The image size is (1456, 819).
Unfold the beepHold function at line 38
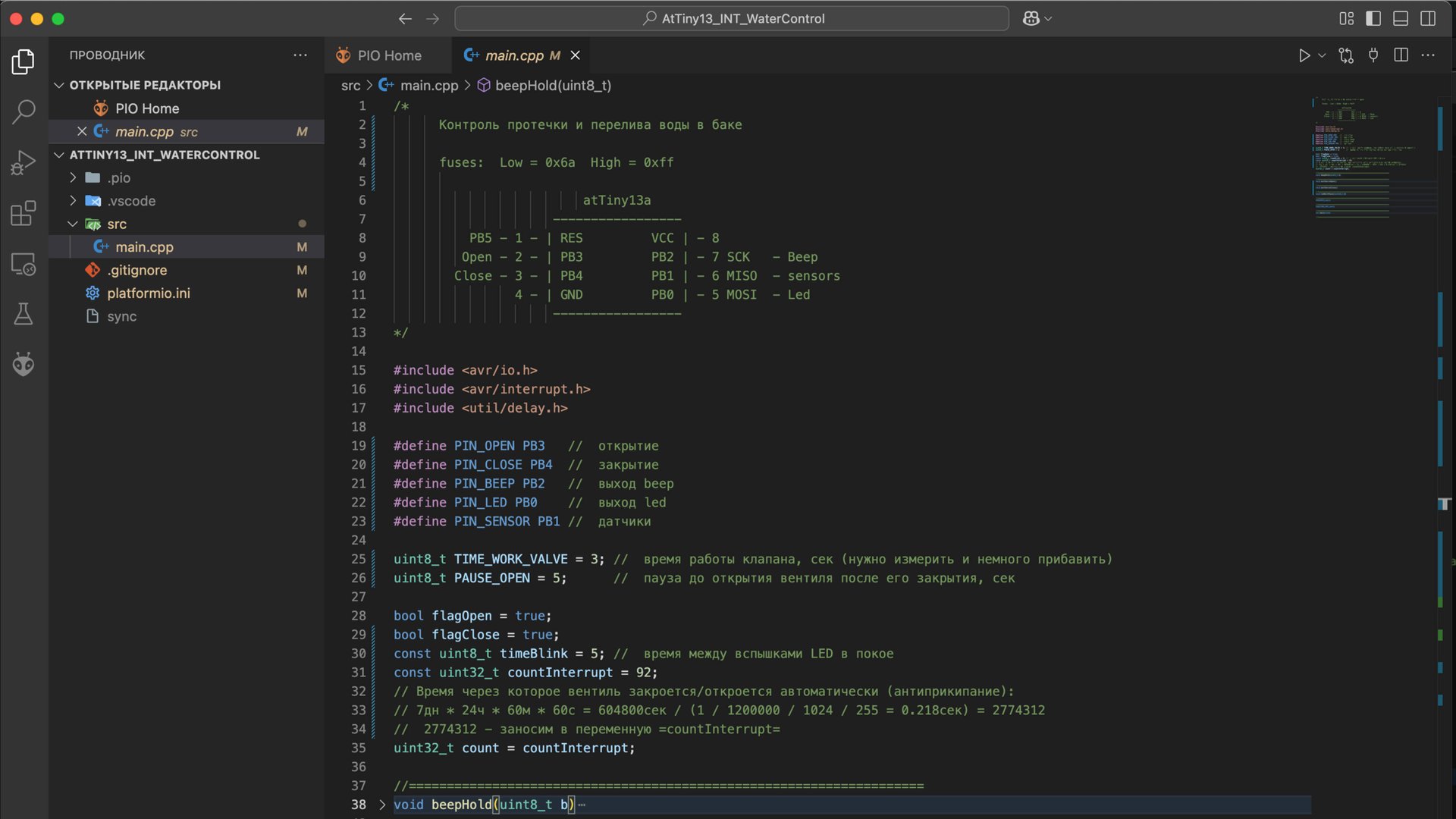(382, 805)
